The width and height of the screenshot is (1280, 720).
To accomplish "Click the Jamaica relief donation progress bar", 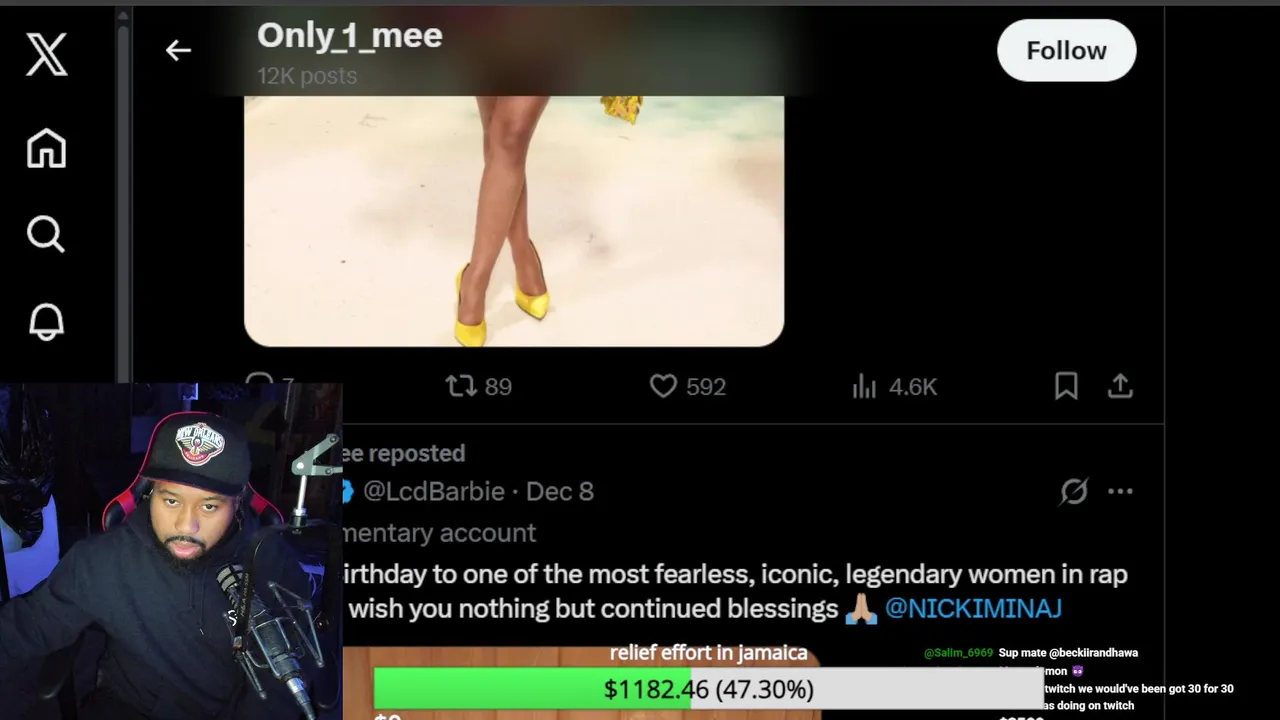I will pyautogui.click(x=708, y=689).
